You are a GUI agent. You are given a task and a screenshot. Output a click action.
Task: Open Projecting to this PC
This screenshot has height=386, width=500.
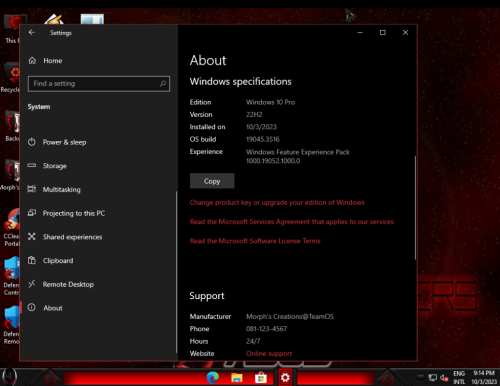98,213
